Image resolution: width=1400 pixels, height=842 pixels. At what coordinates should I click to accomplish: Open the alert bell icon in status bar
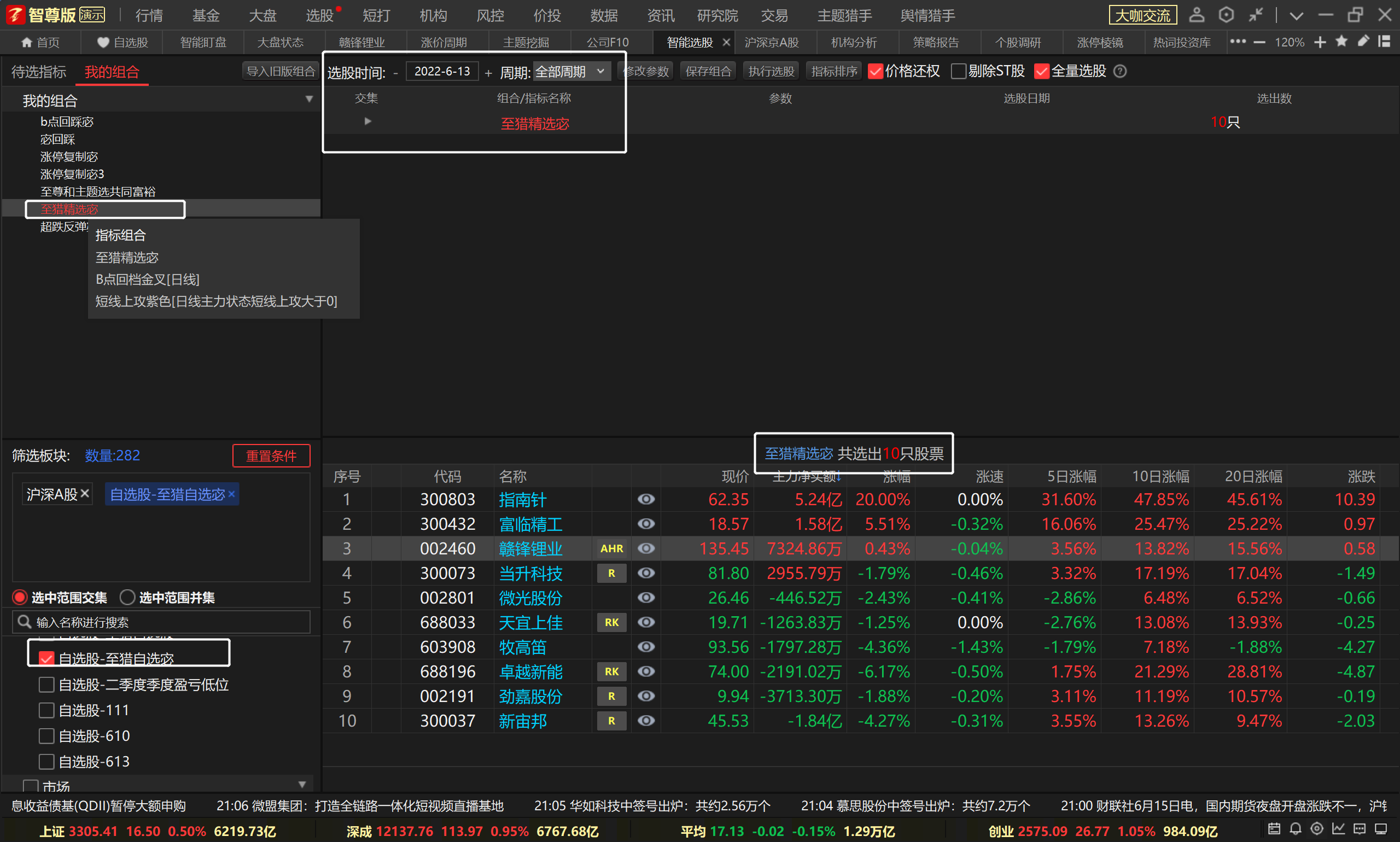[x=1296, y=829]
